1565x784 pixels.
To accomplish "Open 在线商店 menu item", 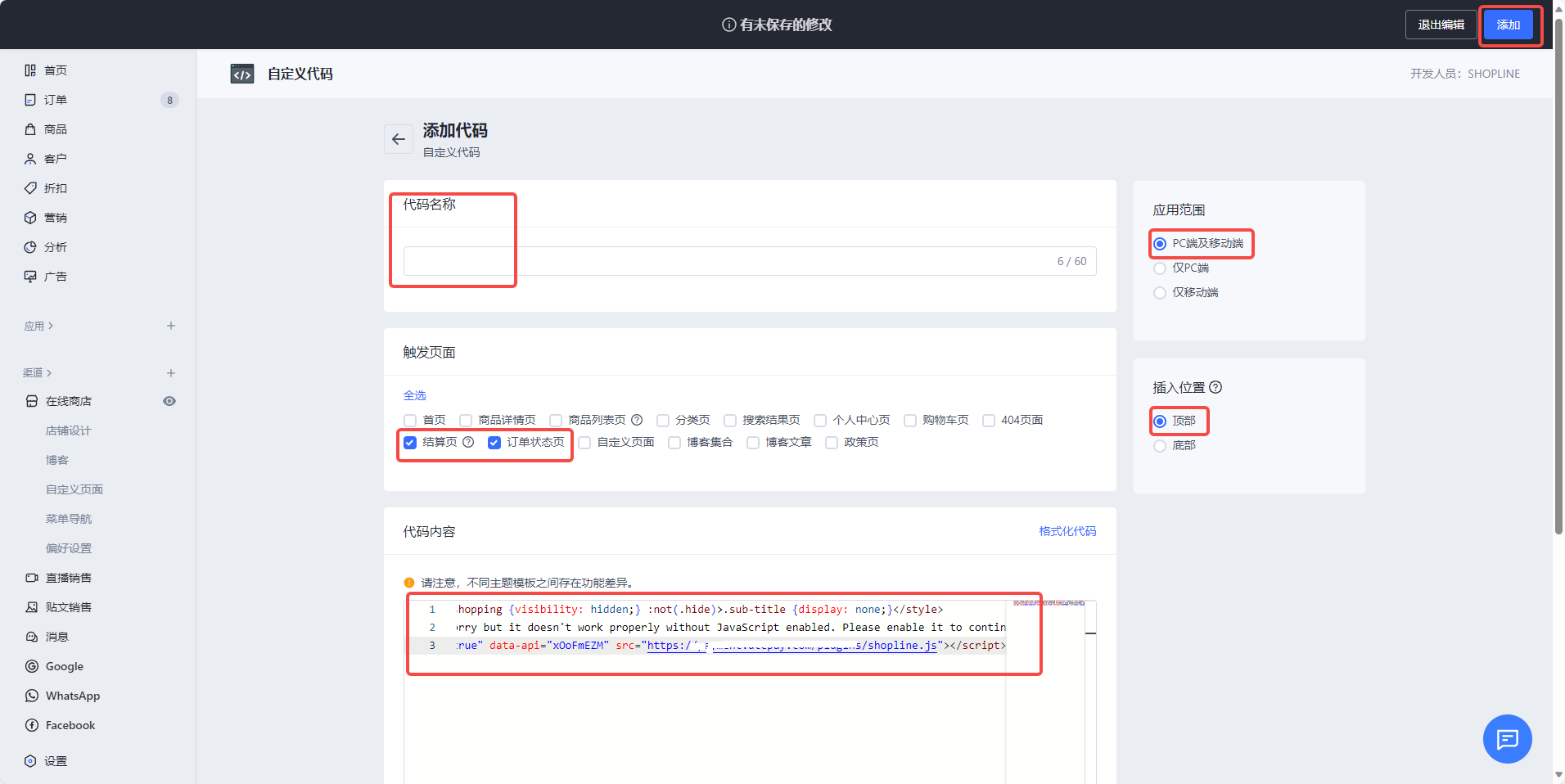I will (x=69, y=401).
